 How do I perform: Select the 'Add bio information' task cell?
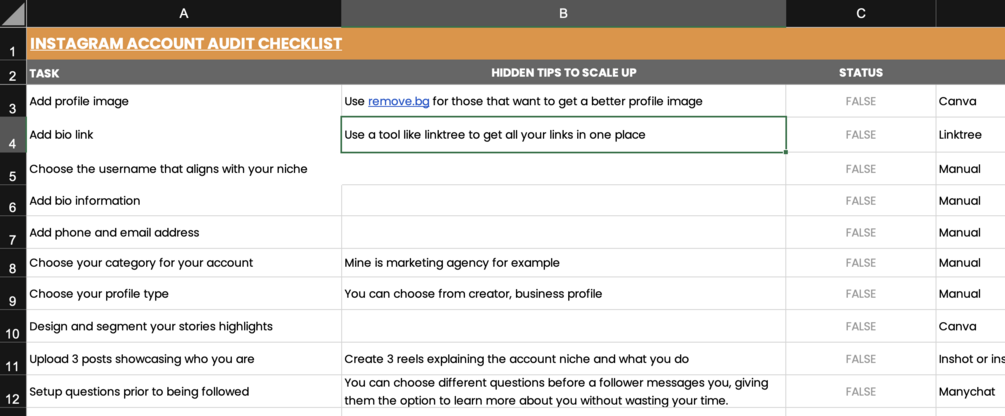point(183,201)
